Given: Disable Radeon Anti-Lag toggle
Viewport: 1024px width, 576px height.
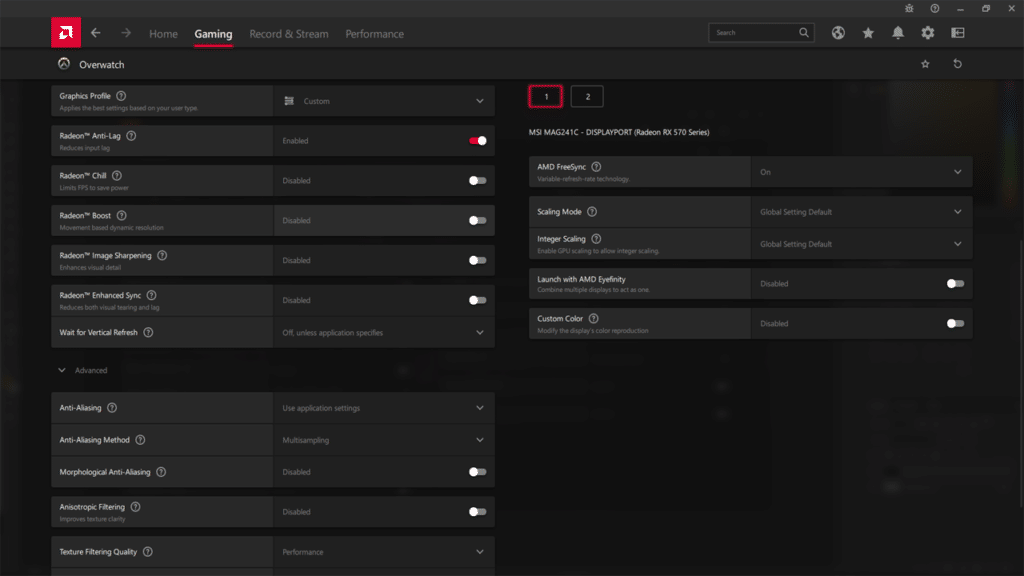Looking at the screenshot, I should click(x=477, y=141).
